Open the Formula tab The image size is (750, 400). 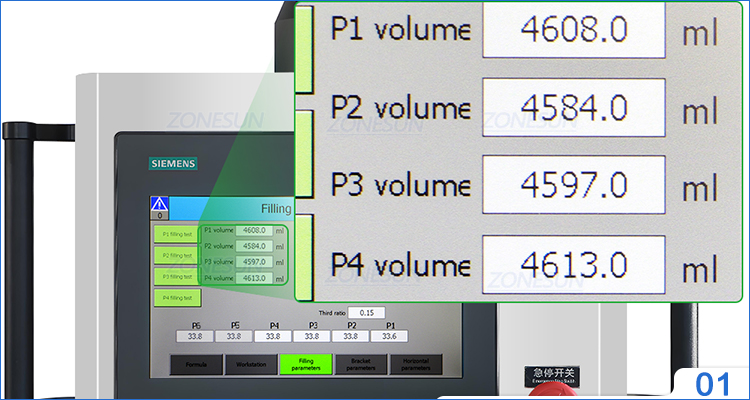[x=196, y=366]
